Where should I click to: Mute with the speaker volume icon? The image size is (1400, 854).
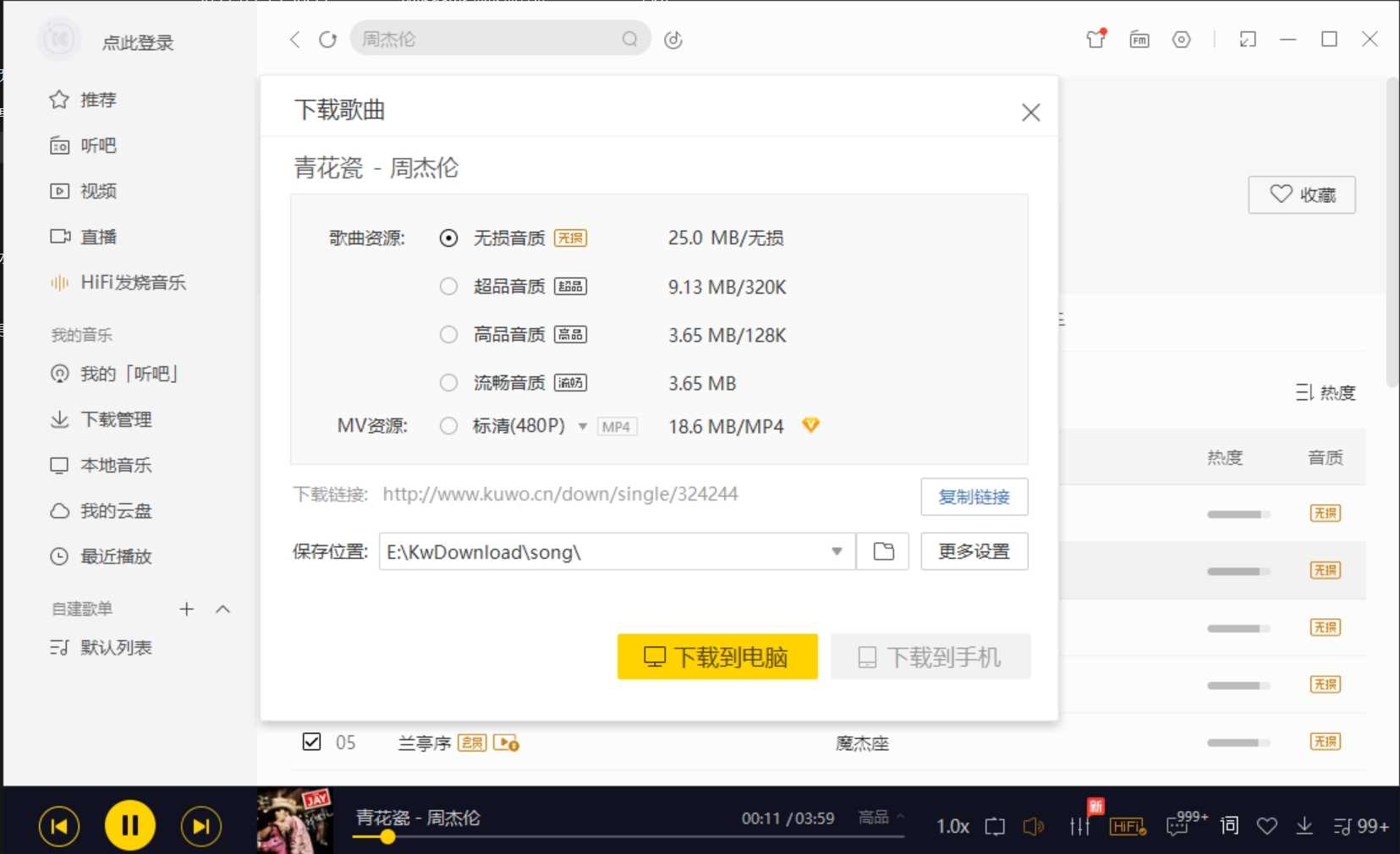tap(1033, 826)
